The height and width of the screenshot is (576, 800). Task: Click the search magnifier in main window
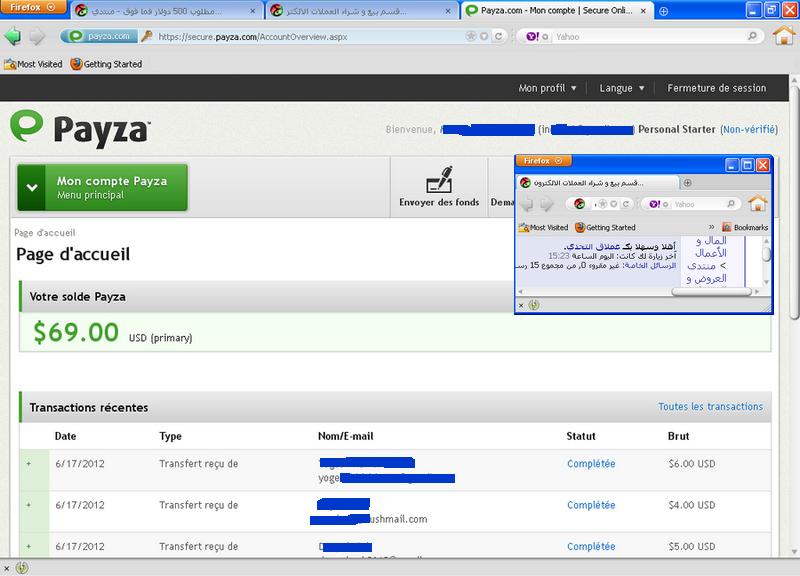coord(752,36)
